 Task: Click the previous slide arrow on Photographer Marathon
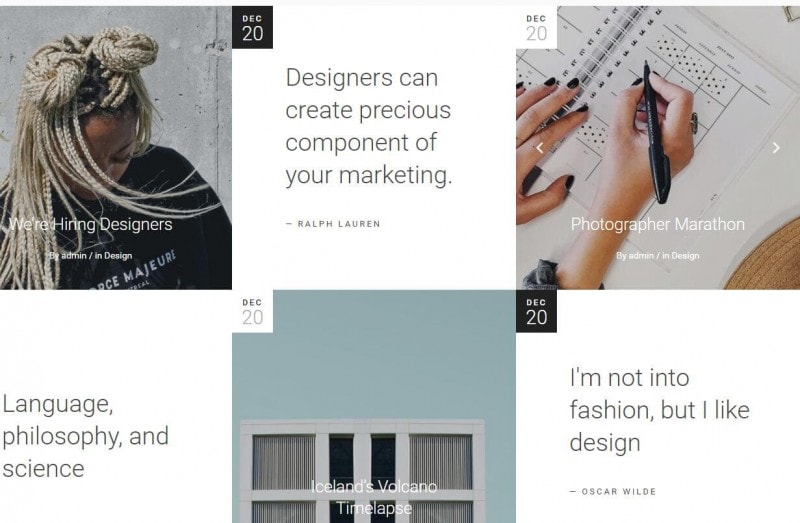pyautogui.click(x=540, y=148)
